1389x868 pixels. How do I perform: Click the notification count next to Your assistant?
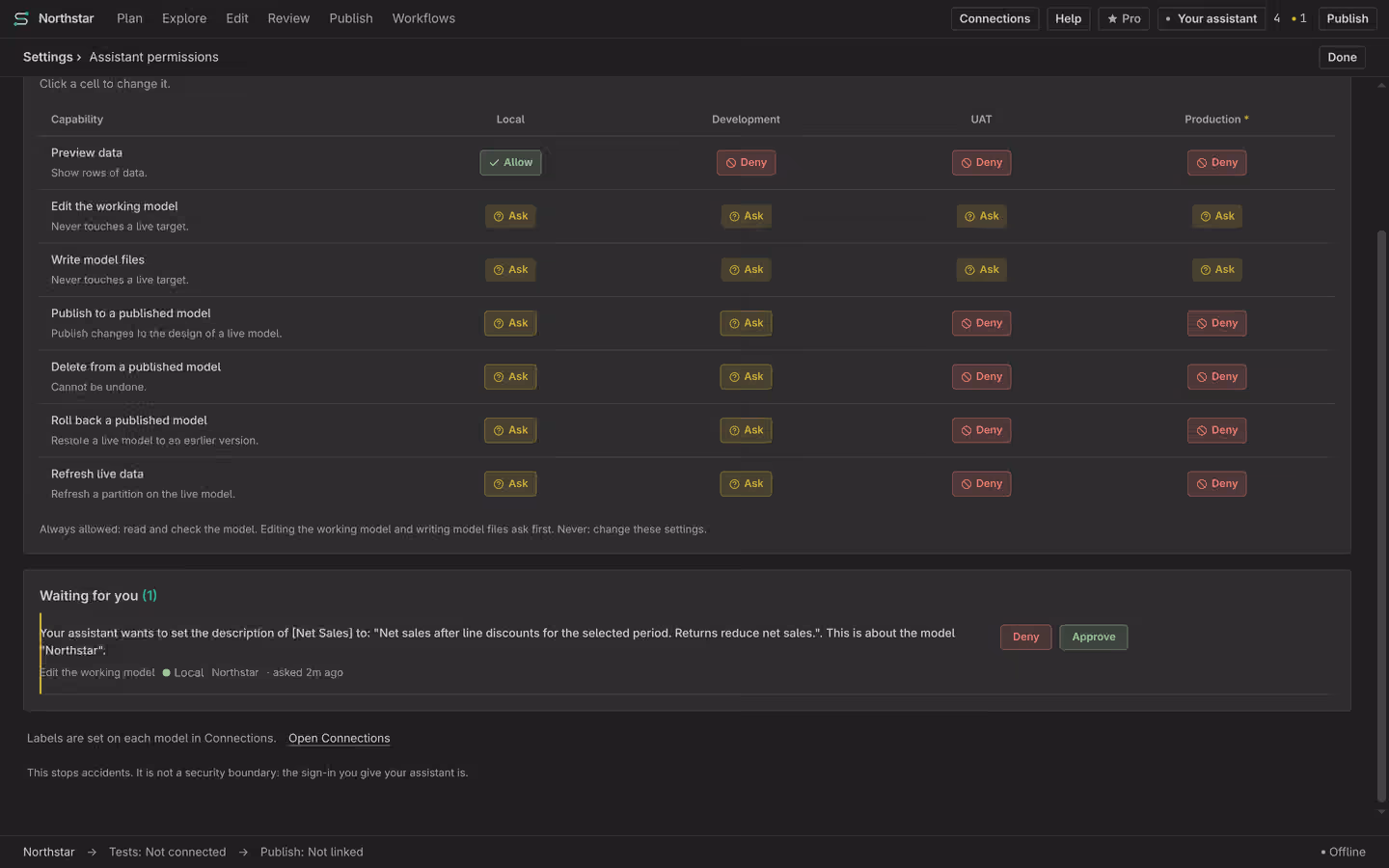pyautogui.click(x=1290, y=18)
